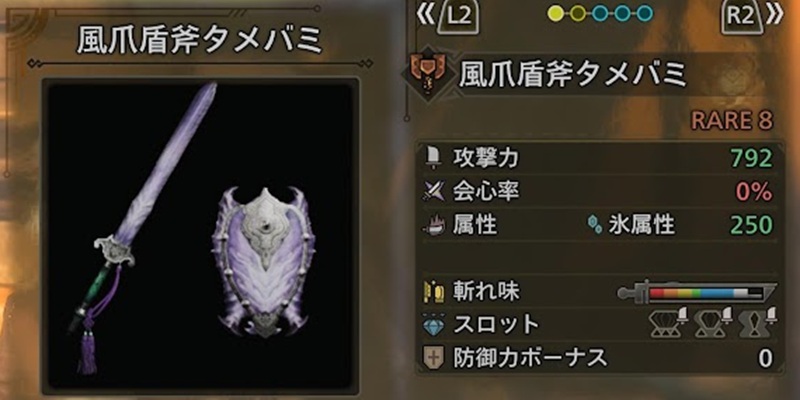This screenshot has height=400, width=800.
Task: Click the third decoration slot icon
Action: (758, 322)
